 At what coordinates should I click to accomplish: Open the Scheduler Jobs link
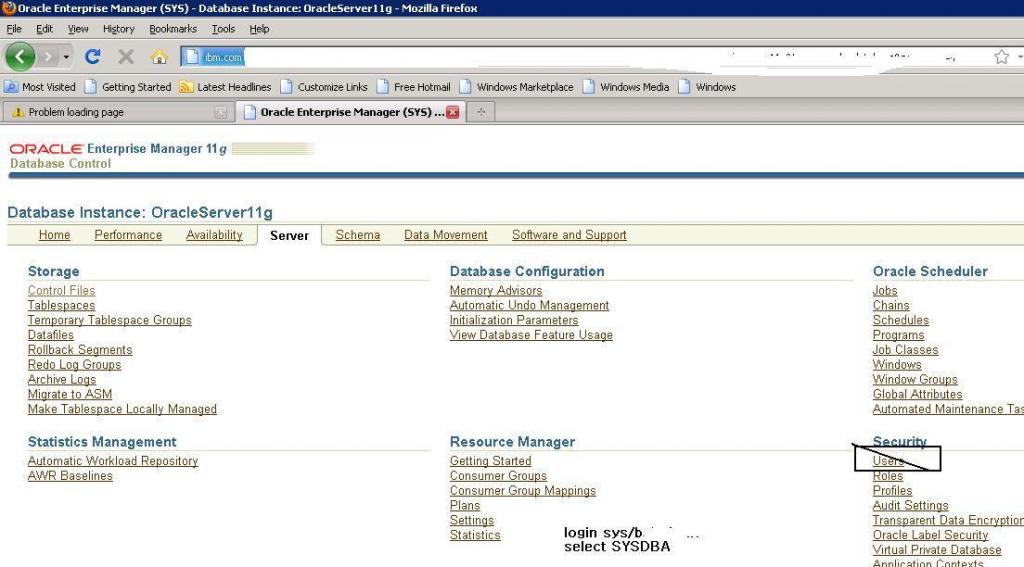pos(885,291)
